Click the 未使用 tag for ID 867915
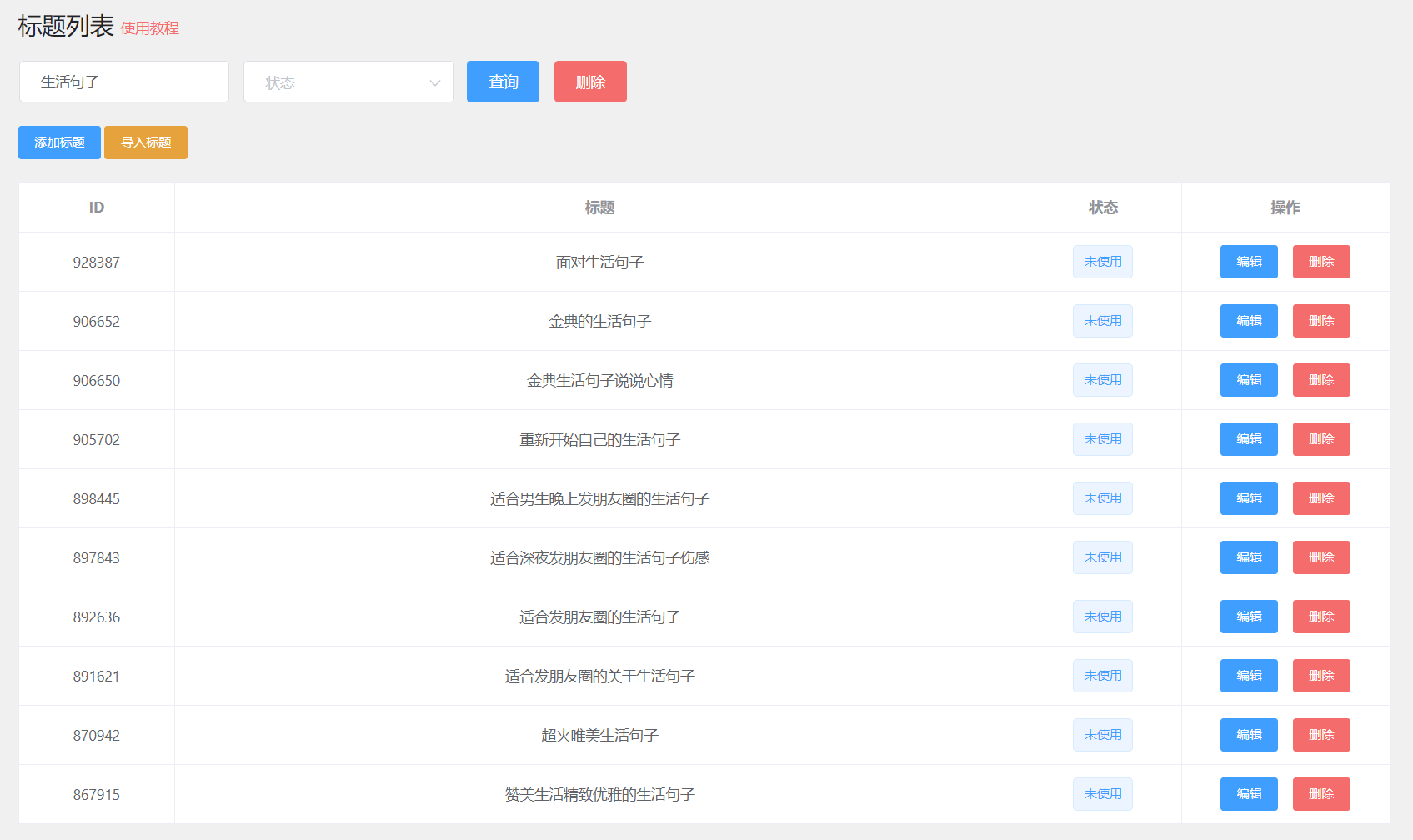 click(x=1103, y=794)
